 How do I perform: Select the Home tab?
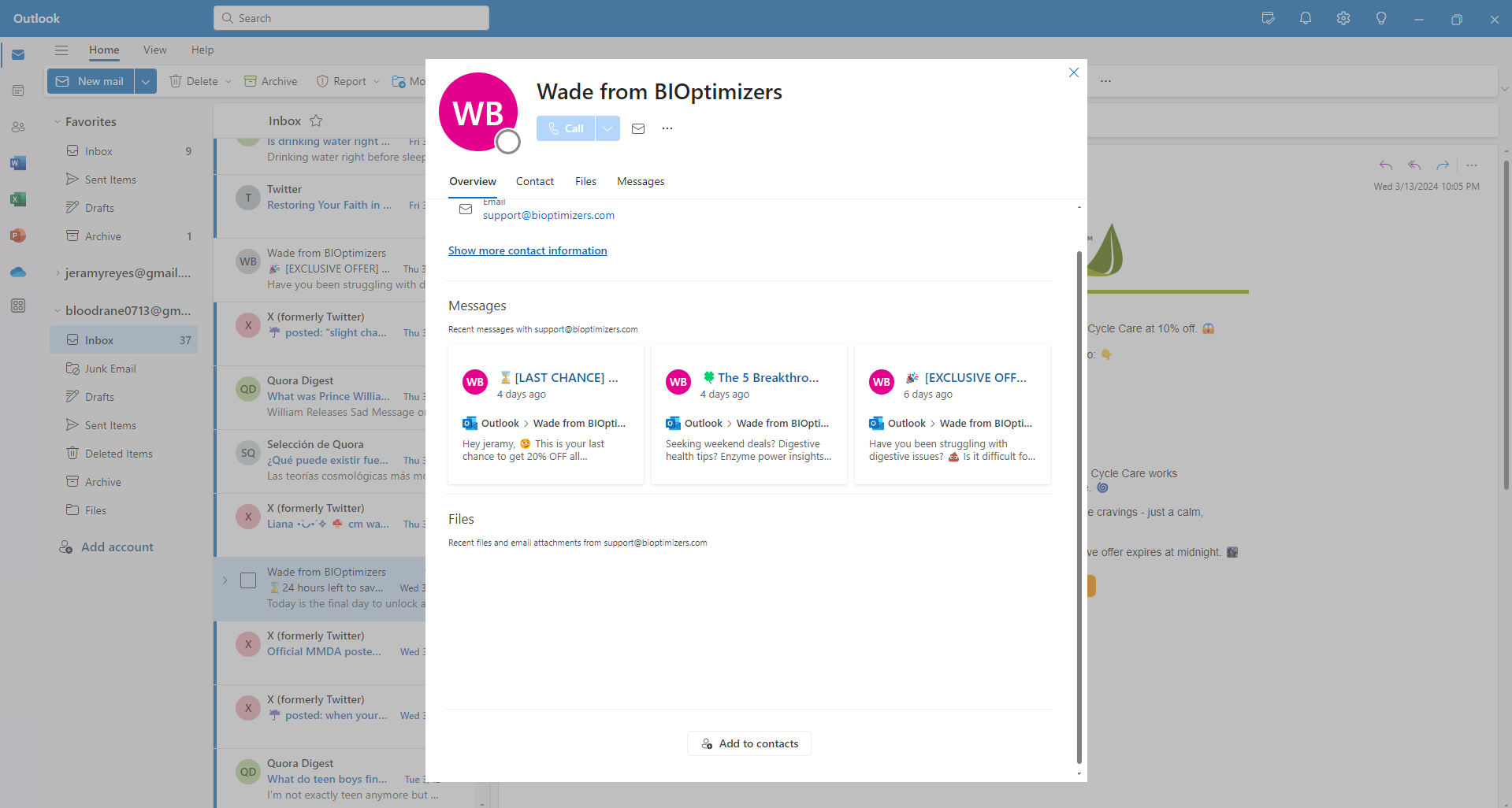click(104, 50)
